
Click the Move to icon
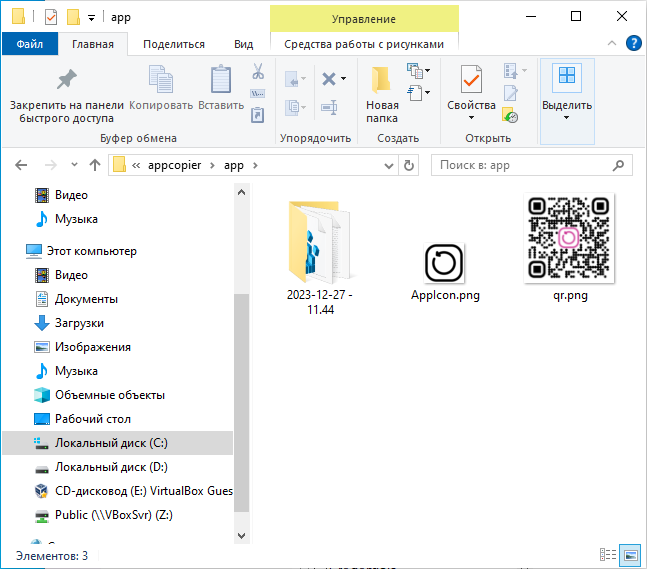[295, 78]
